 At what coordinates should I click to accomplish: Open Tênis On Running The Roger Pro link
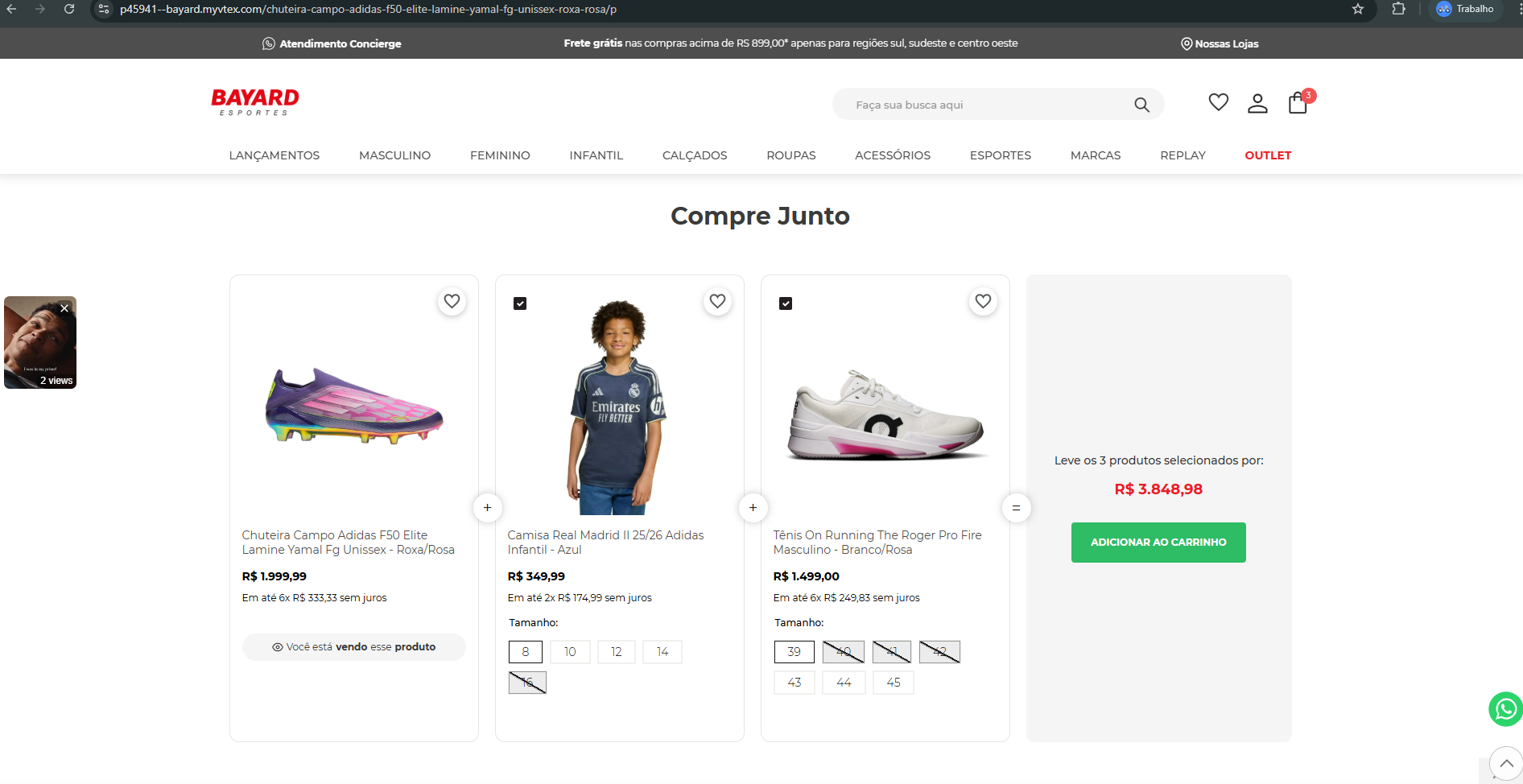[877, 543]
